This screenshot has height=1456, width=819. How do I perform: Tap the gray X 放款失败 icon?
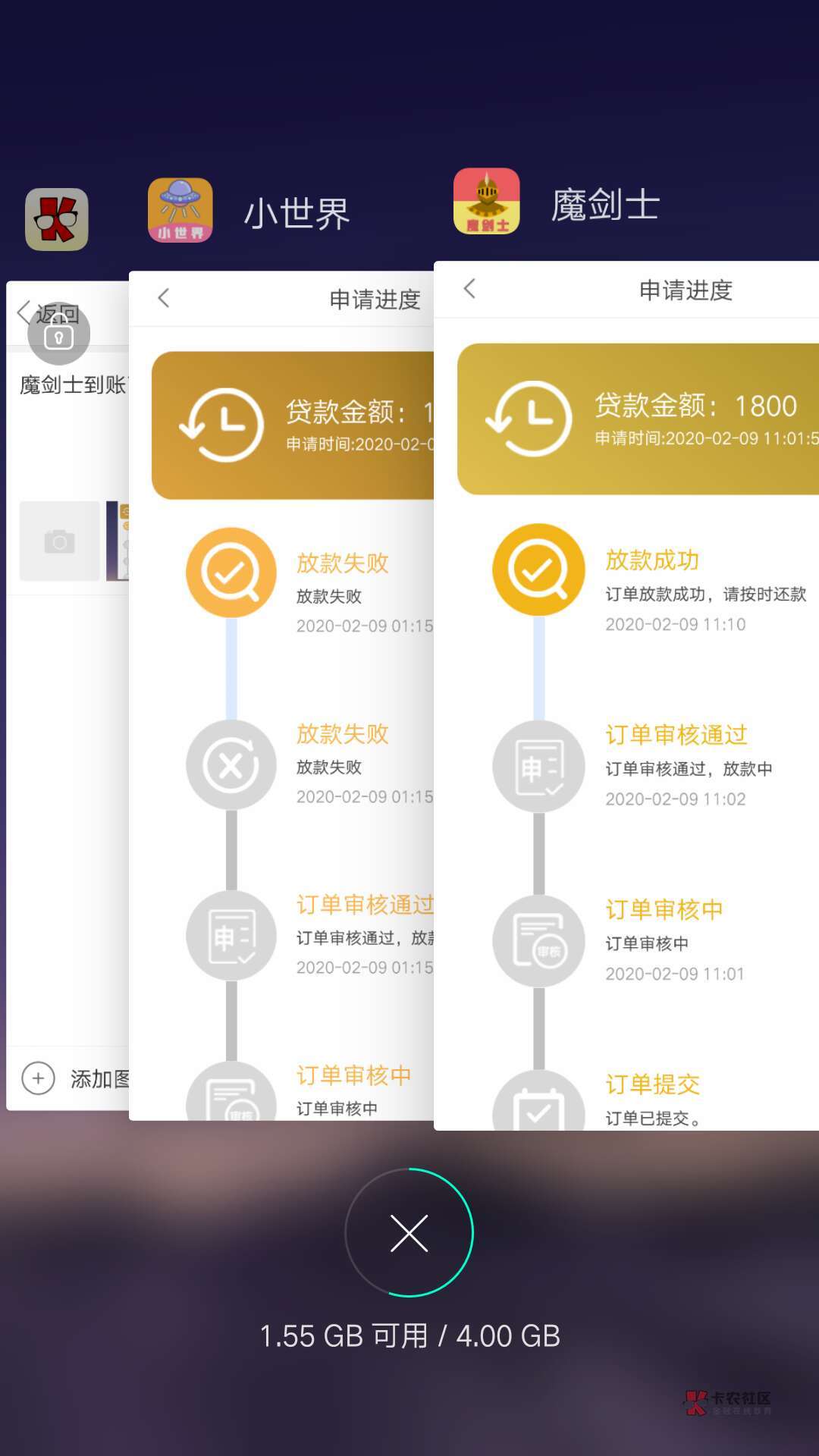coord(231,765)
